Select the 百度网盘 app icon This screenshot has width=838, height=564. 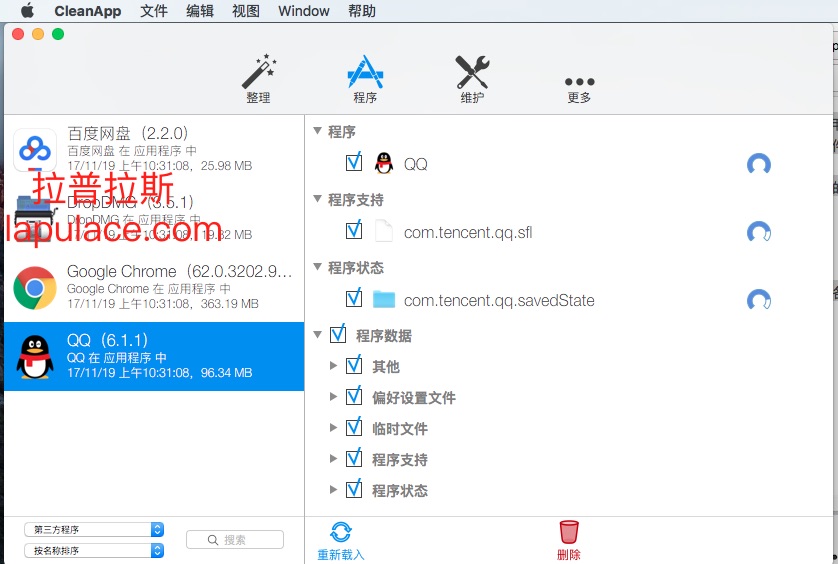pos(35,149)
